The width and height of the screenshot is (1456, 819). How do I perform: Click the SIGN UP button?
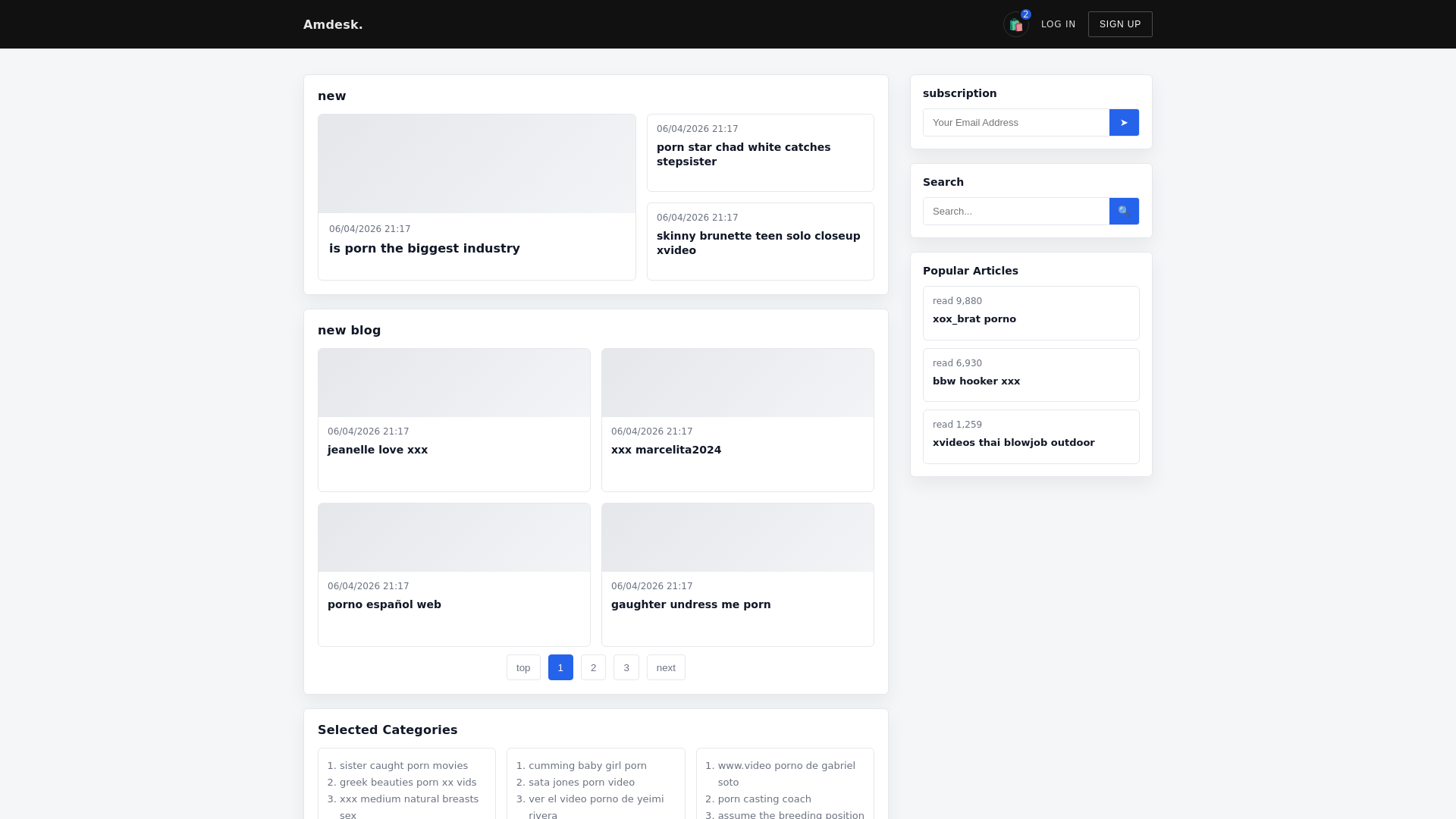pyautogui.click(x=1120, y=24)
